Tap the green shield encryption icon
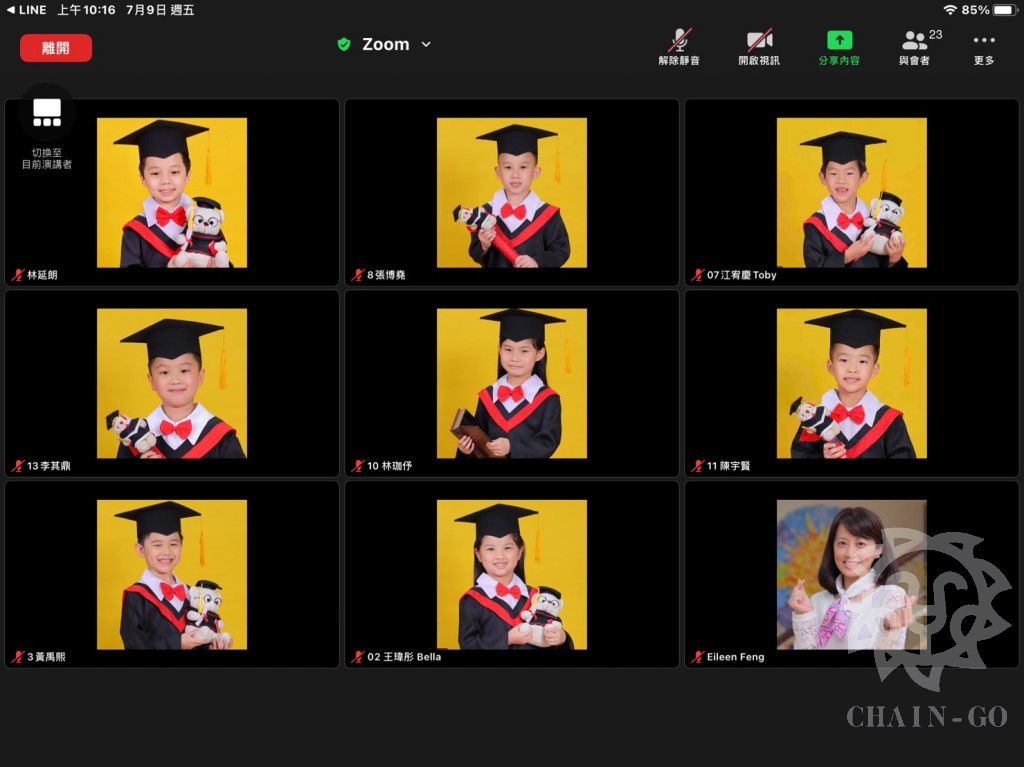The height and width of the screenshot is (767, 1024). point(344,44)
